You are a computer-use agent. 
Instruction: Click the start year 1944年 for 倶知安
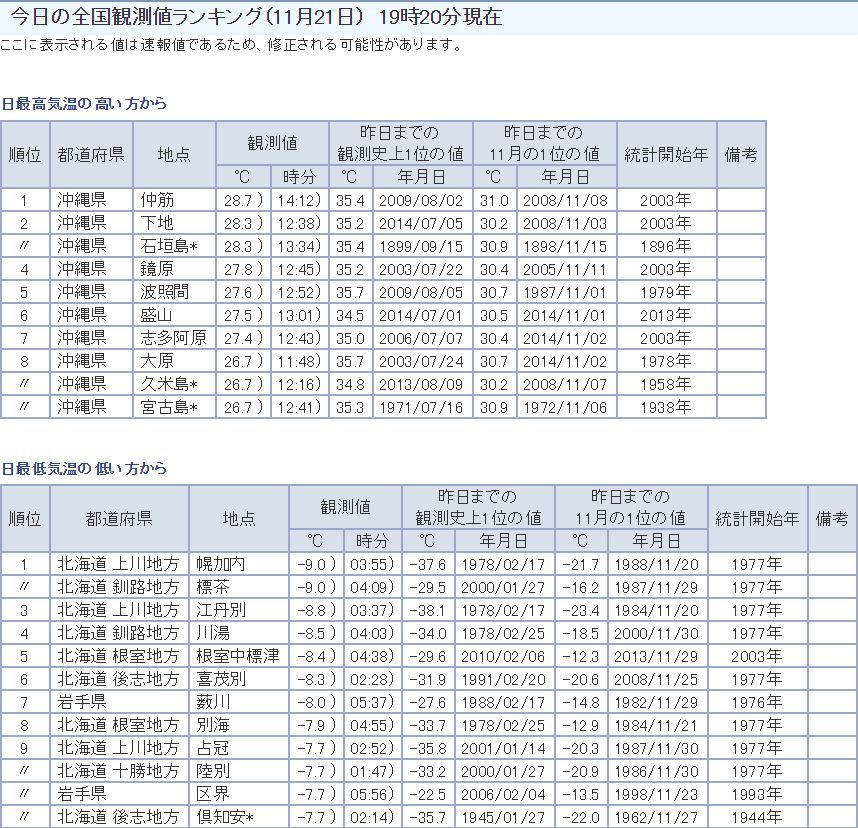pos(757,817)
